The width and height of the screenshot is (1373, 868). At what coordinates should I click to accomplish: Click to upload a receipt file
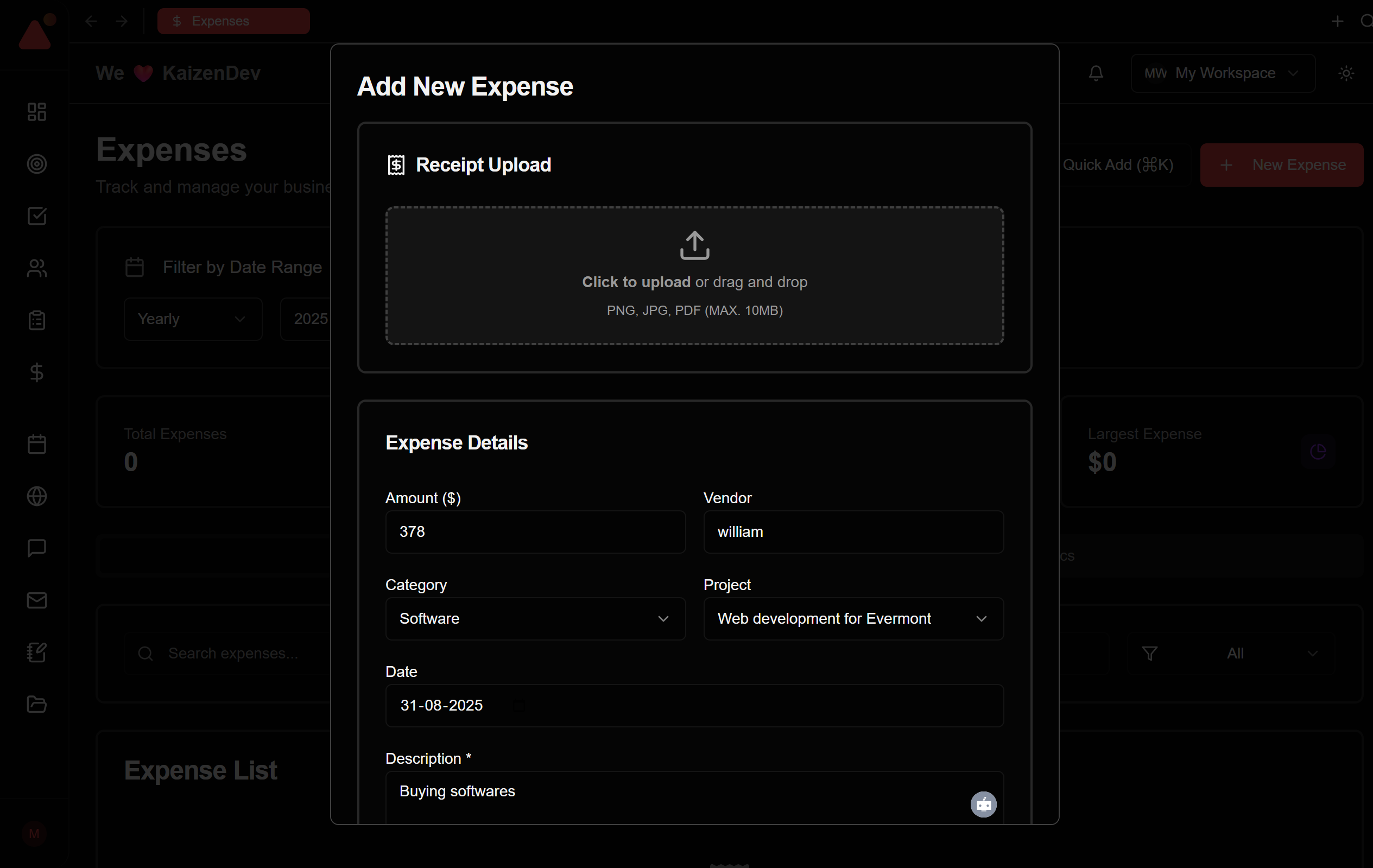pos(694,275)
